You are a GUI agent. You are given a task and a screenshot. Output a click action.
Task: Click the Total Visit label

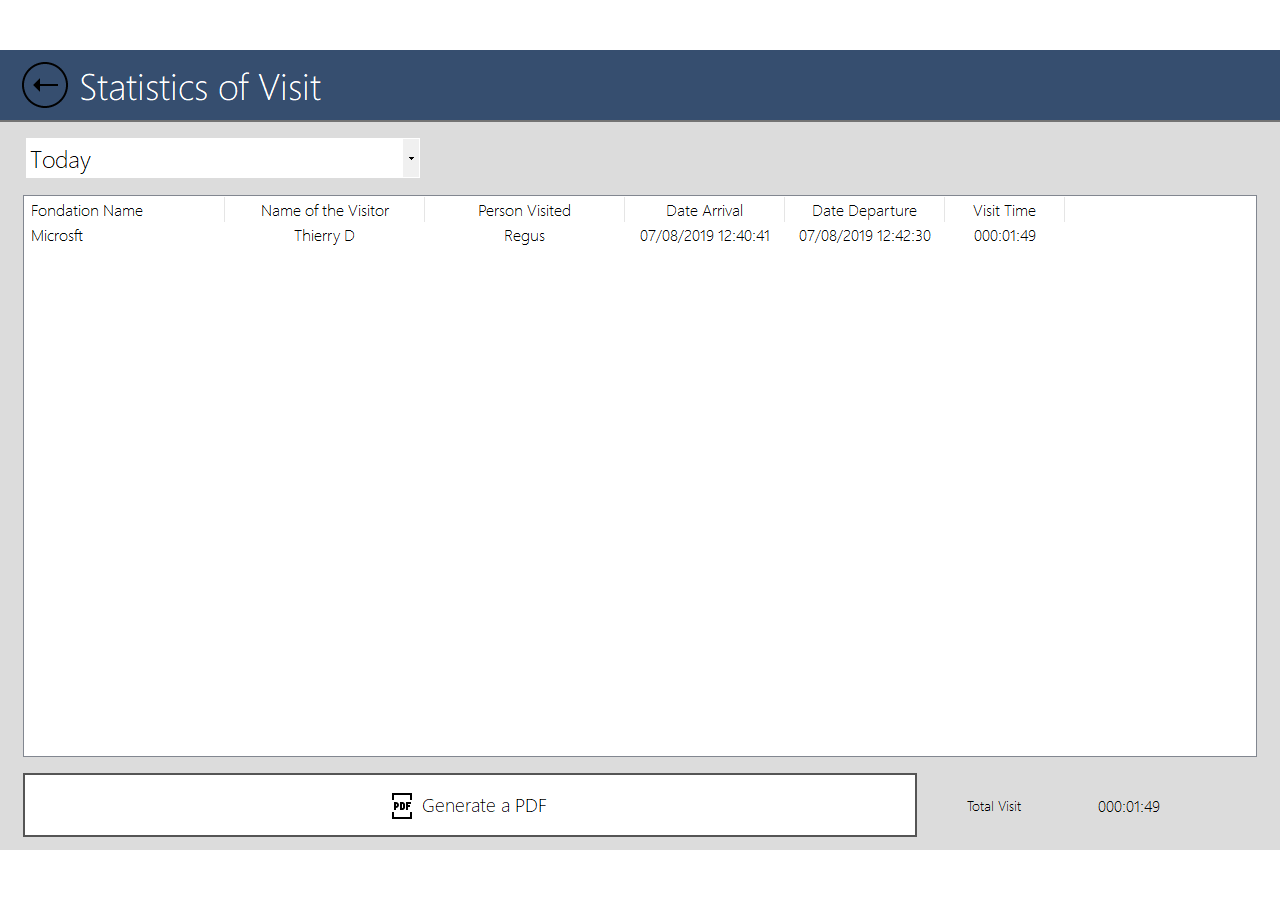pyautogui.click(x=994, y=807)
